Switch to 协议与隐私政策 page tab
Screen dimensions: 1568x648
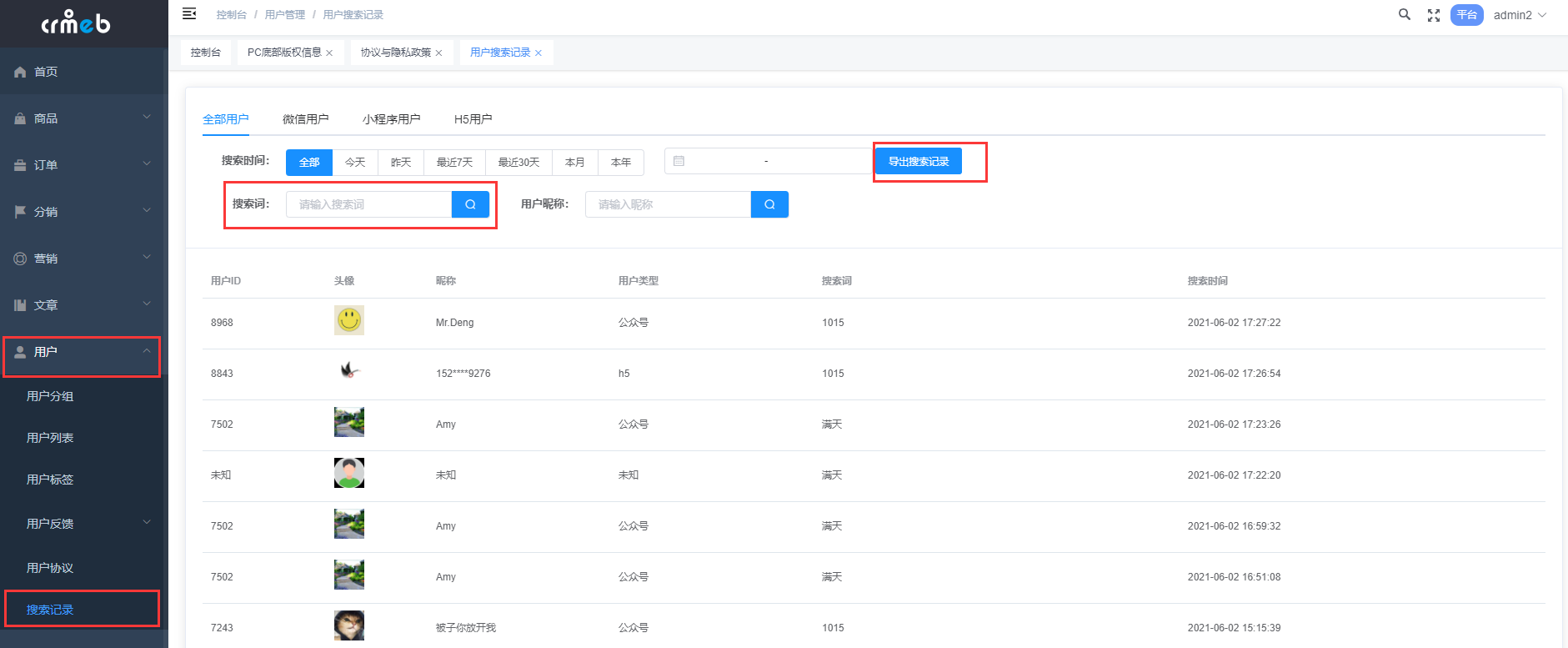[x=396, y=53]
